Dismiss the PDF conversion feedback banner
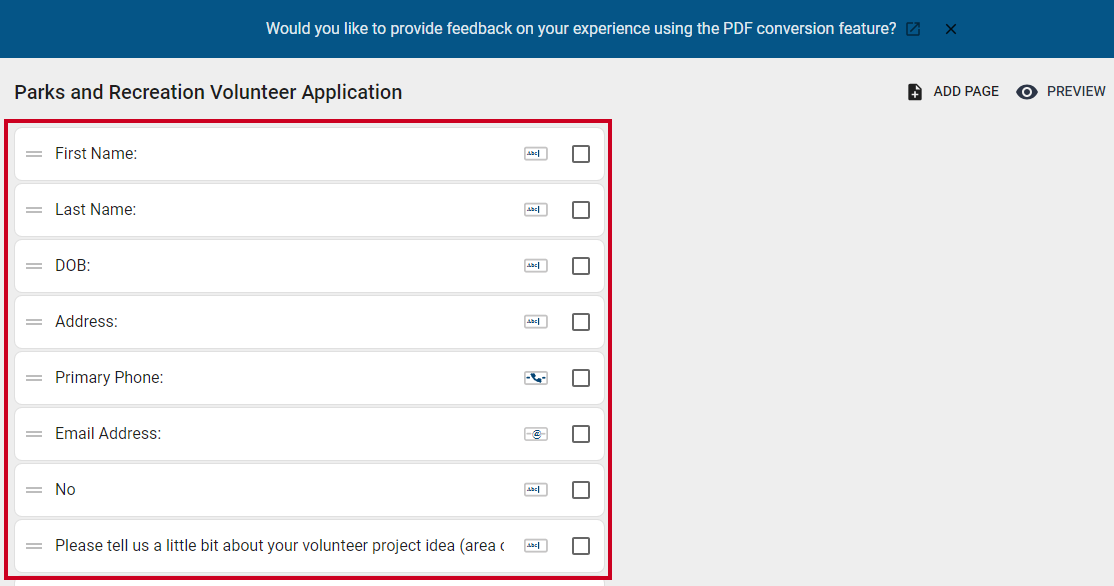This screenshot has width=1114, height=586. click(x=951, y=29)
